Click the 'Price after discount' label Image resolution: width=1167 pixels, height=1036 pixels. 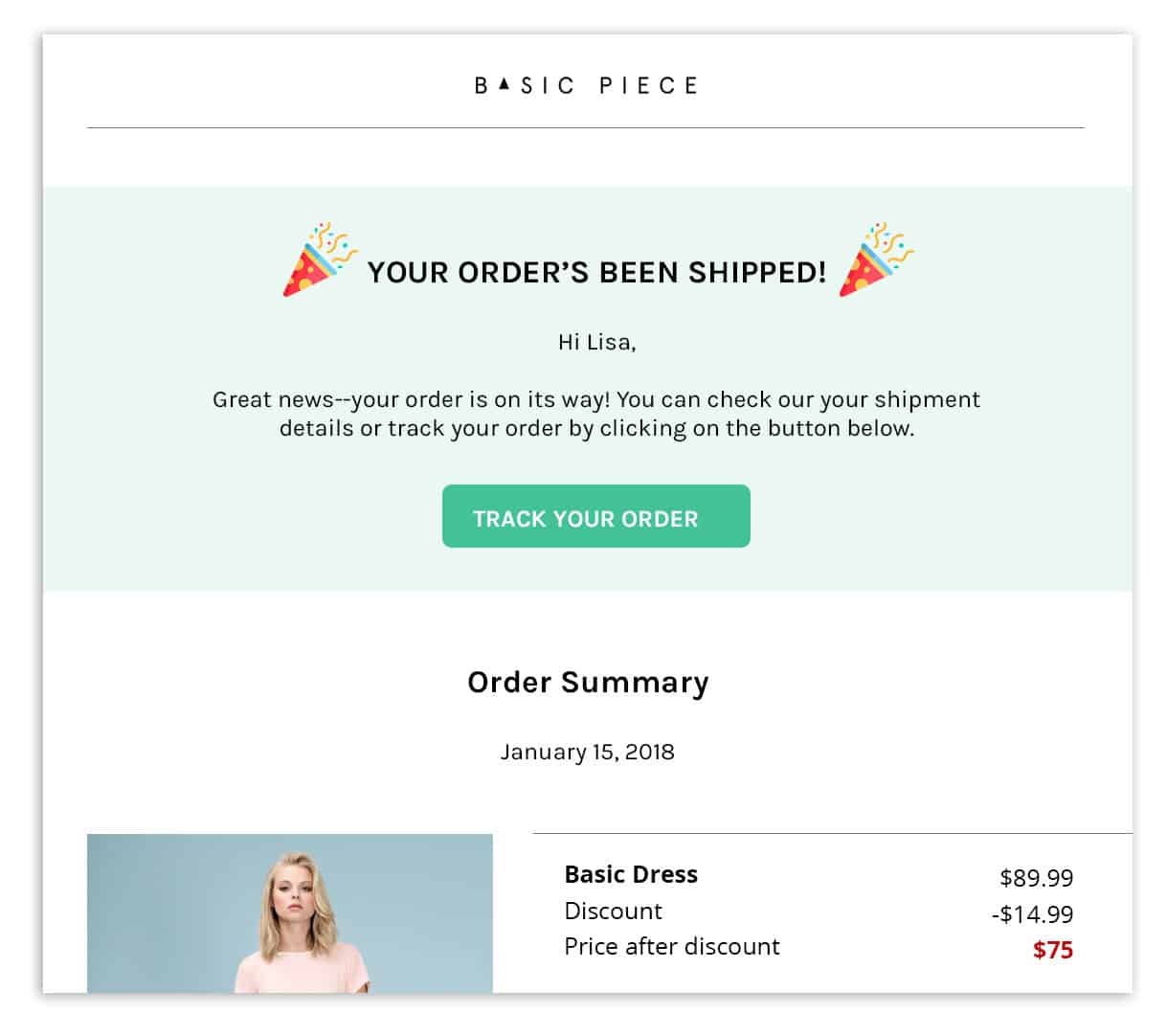pos(672,946)
